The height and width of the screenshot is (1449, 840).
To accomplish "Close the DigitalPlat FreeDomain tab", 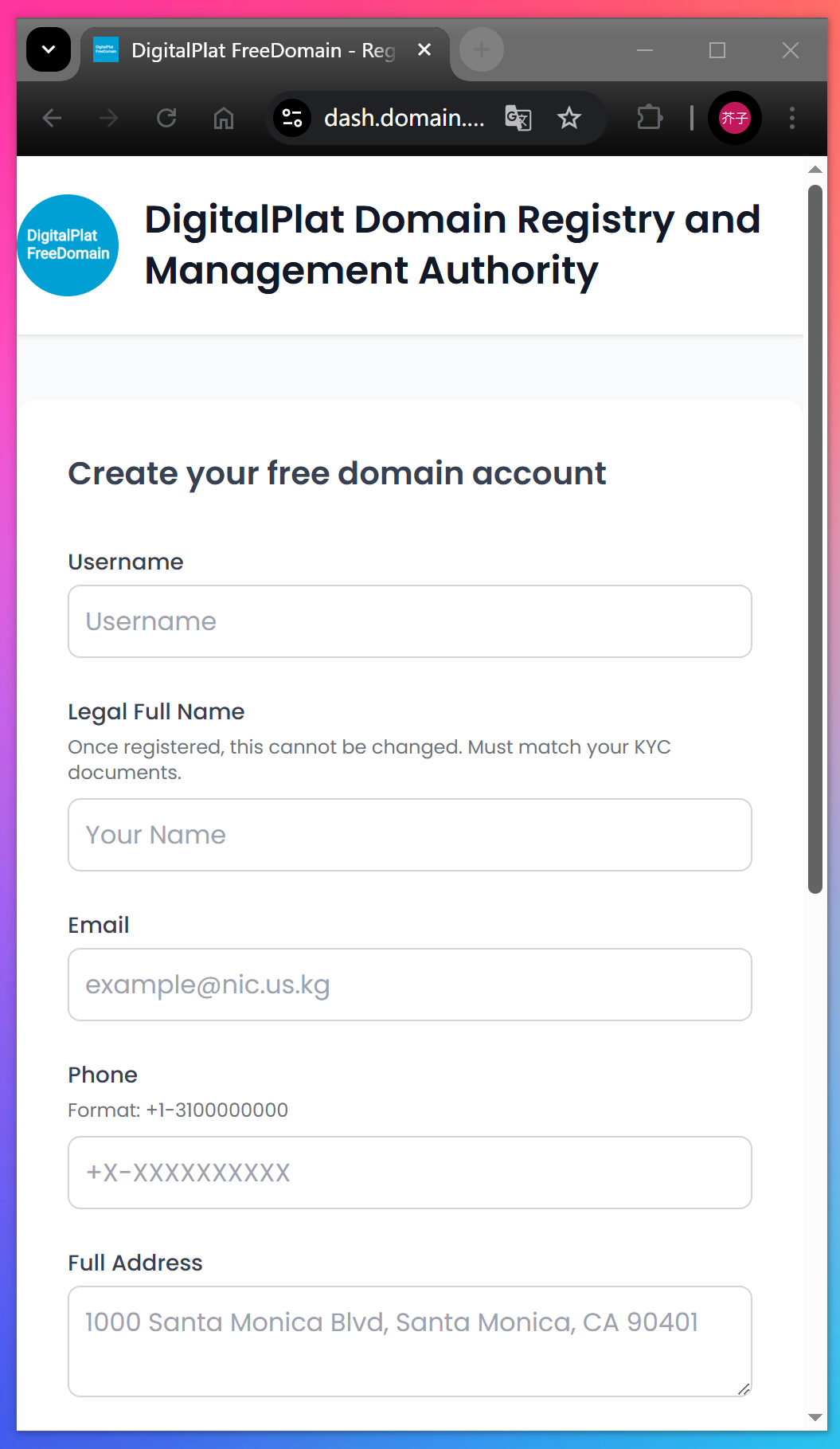I will point(424,50).
